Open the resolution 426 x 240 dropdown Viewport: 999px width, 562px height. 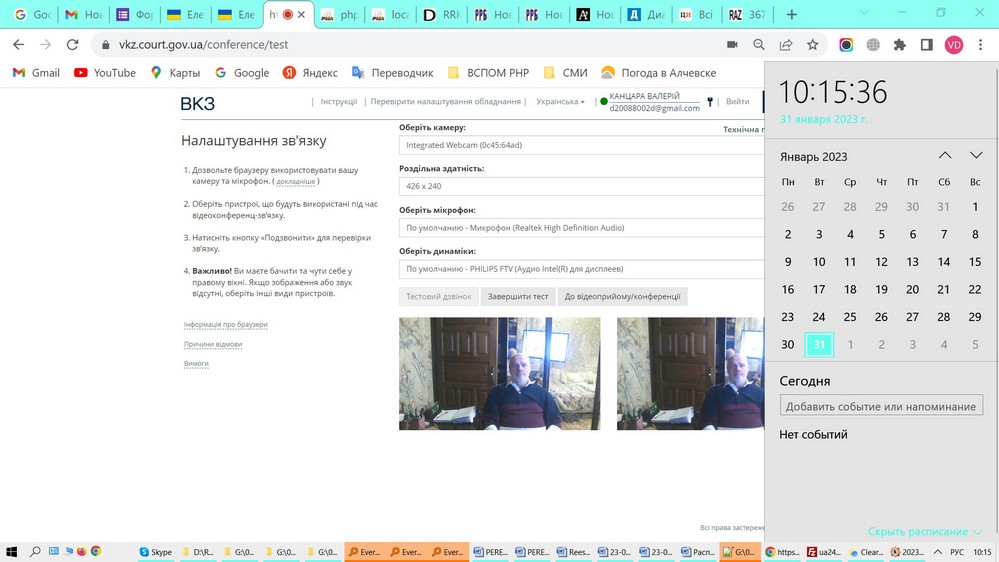coord(581,186)
